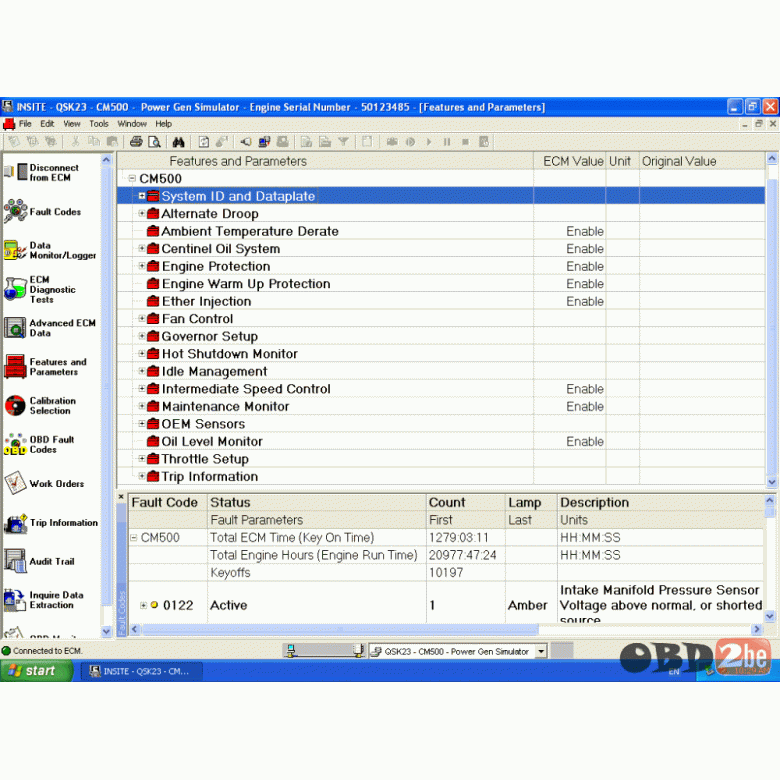This screenshot has width=780, height=780.
Task: Click sidebar scroll down arrow
Action: 106,631
